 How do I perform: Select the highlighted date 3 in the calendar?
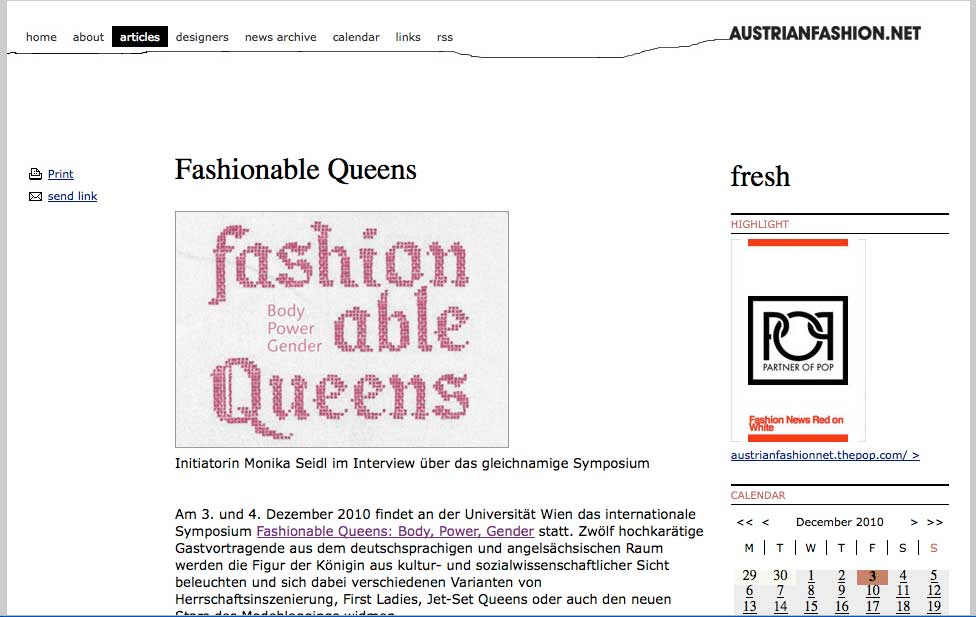pyautogui.click(x=872, y=578)
